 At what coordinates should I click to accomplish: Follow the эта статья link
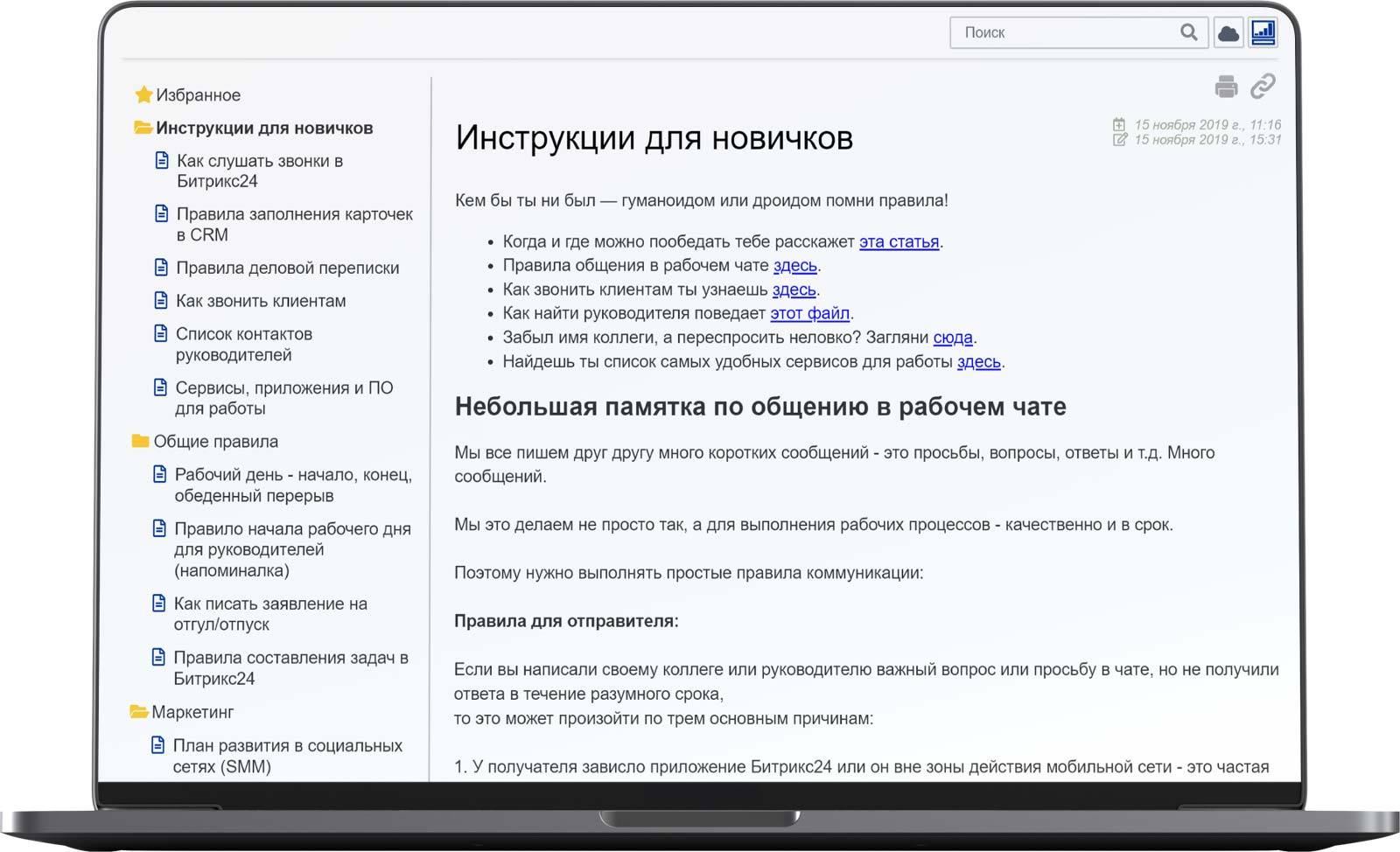[899, 241]
